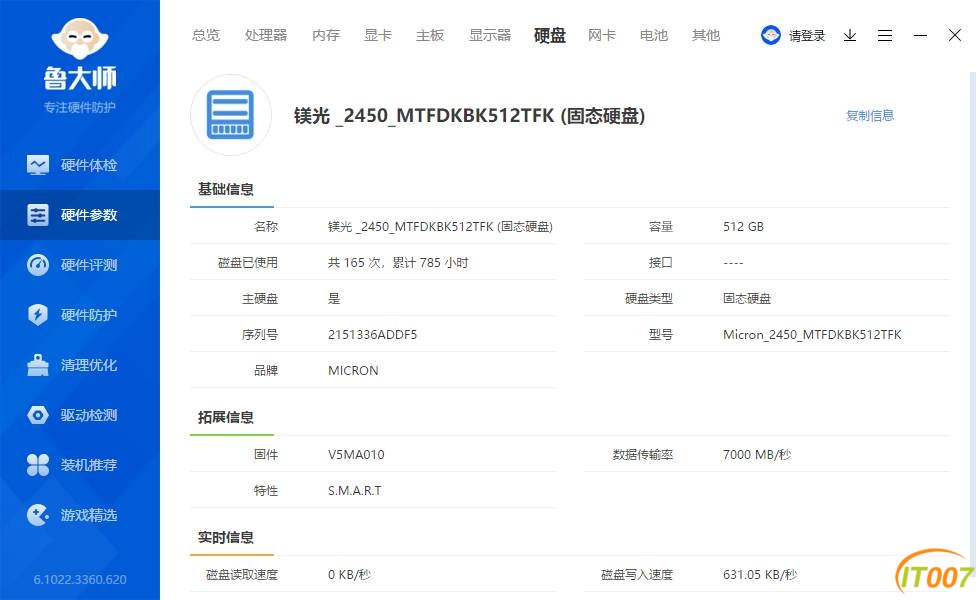Switch to the 网卡 tab

(602, 35)
